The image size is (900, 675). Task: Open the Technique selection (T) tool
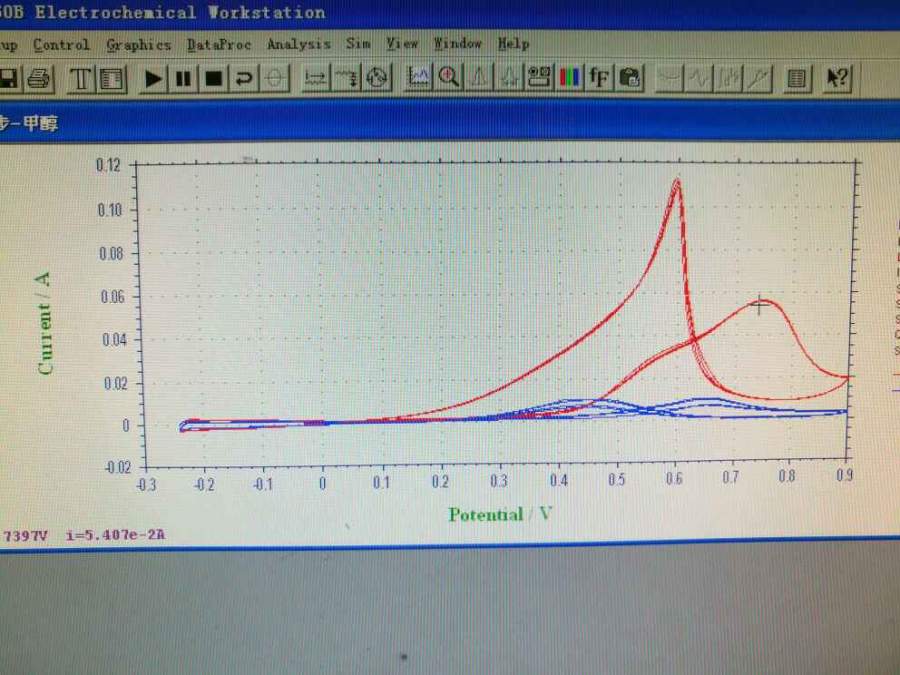tap(80, 79)
